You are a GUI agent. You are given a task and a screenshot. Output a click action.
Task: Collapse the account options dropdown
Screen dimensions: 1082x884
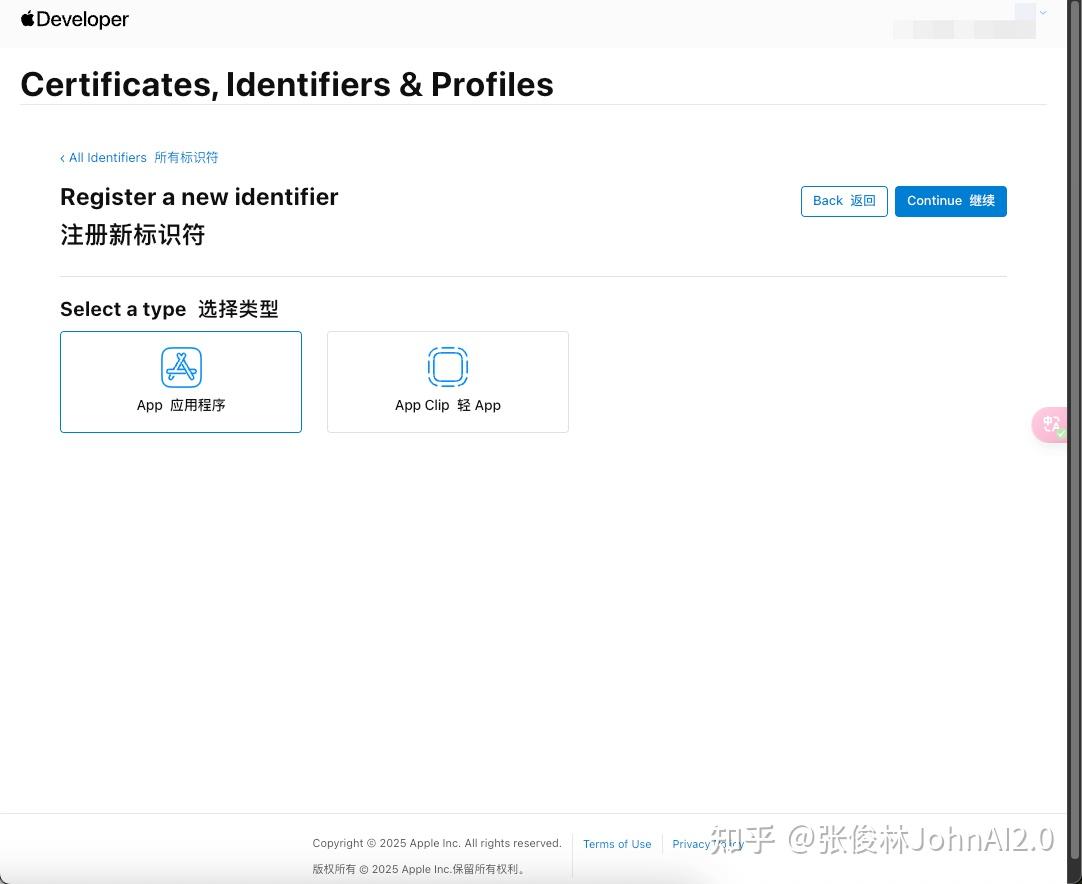click(1043, 13)
